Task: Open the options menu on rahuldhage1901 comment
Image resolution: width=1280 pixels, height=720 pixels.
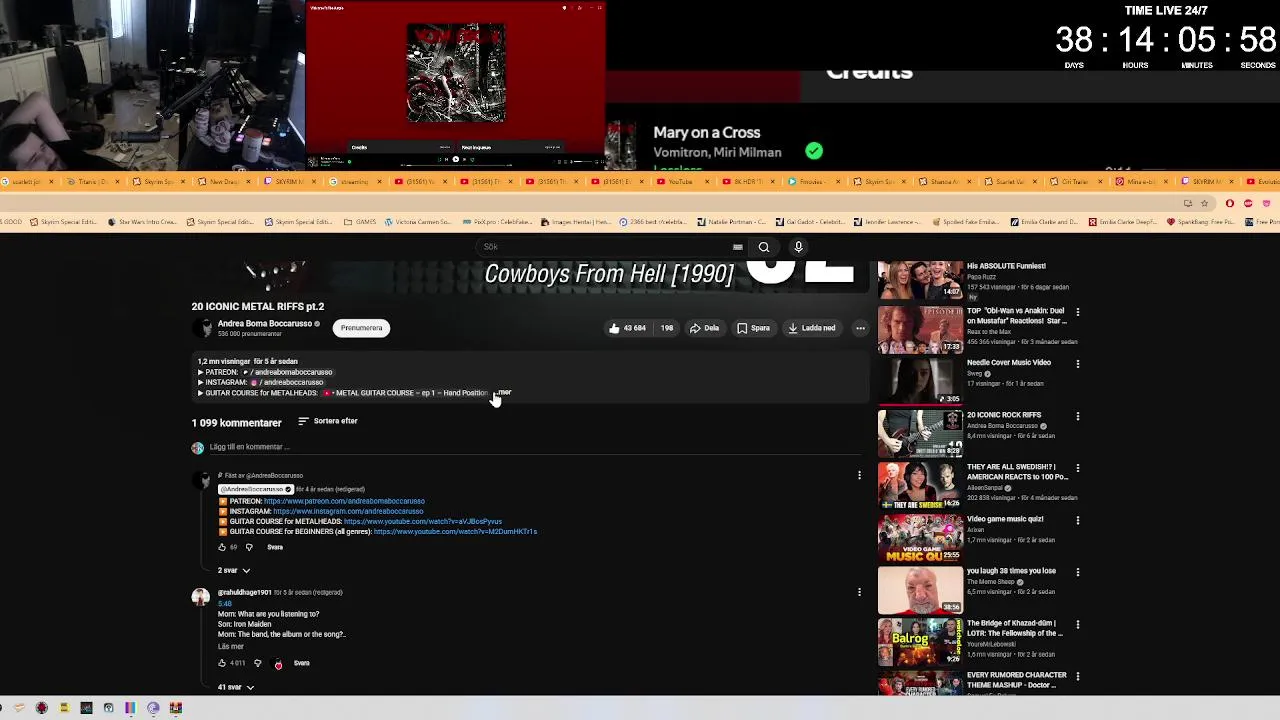Action: (x=859, y=592)
